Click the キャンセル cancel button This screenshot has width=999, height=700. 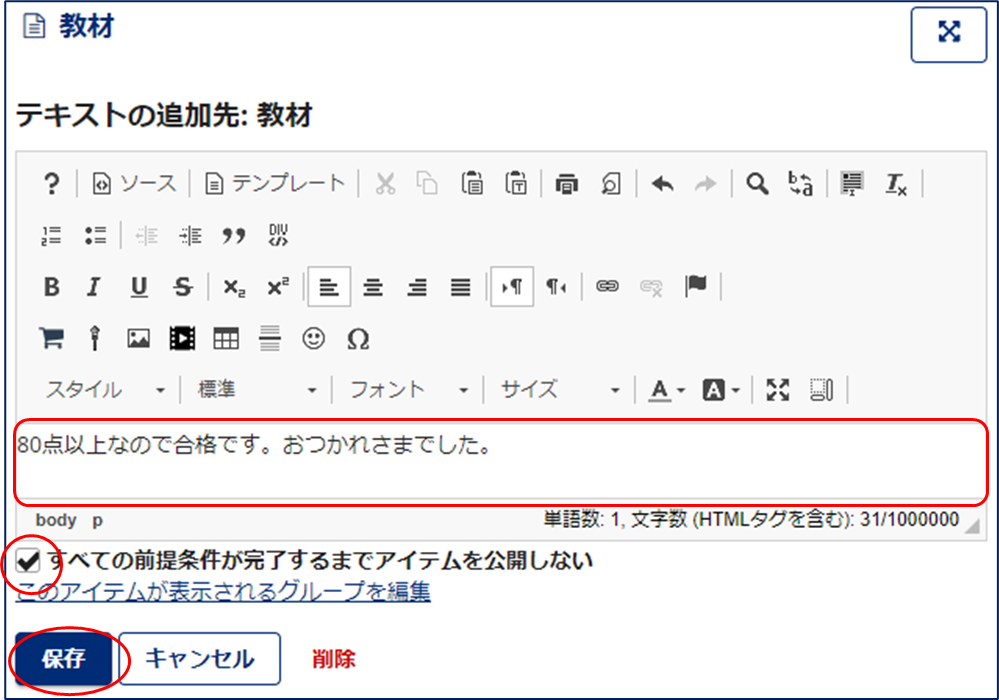pos(199,659)
